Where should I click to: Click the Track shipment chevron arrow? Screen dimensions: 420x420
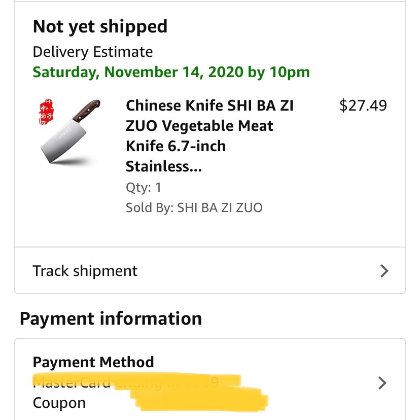pyautogui.click(x=384, y=271)
